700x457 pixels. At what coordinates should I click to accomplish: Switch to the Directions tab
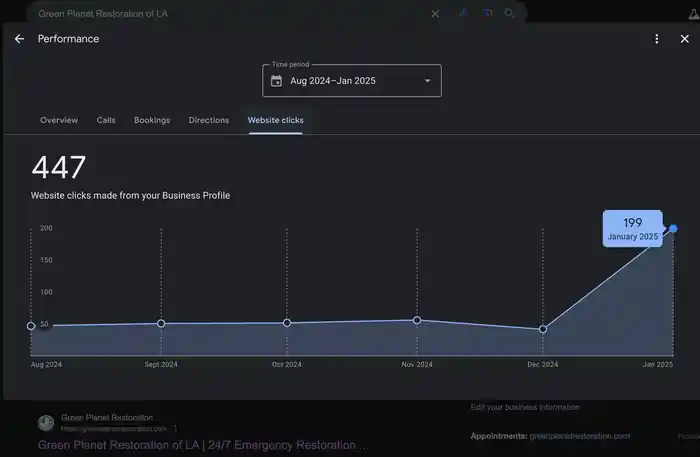208,120
